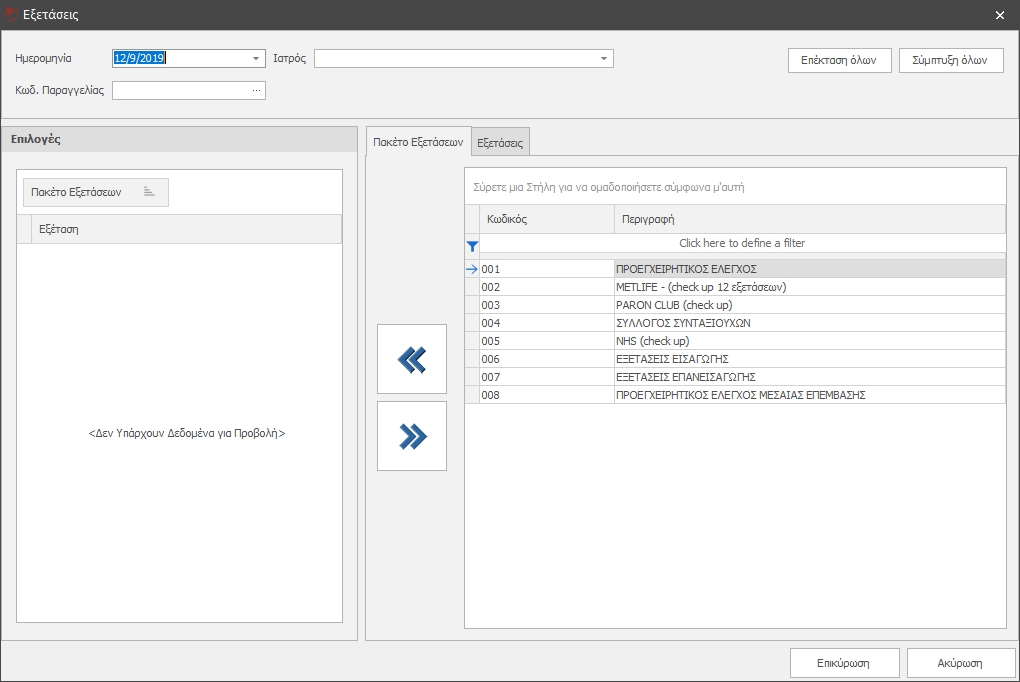Switch to the Εξετάσεις tab

[500, 143]
